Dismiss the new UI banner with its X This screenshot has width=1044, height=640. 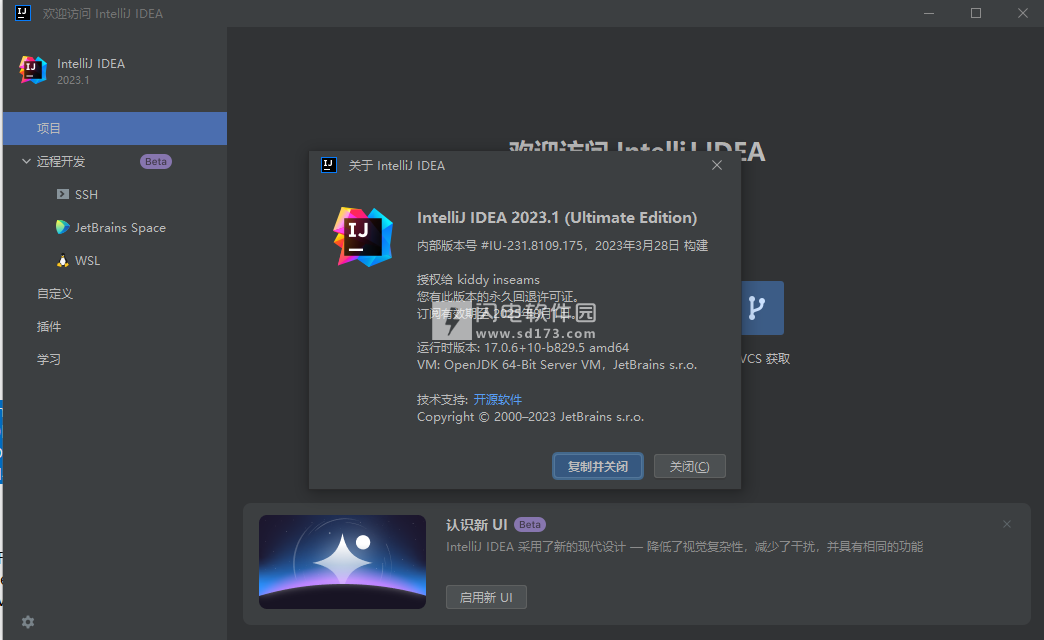coord(1007,524)
